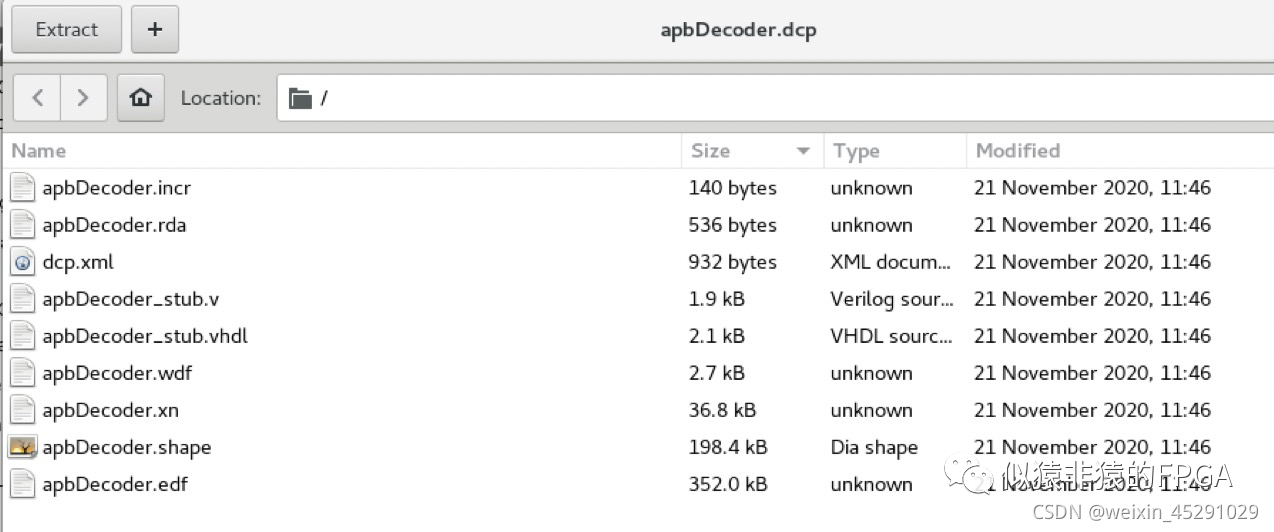Select the apbDecoder.edf file
This screenshot has height=532, width=1274.
(114, 484)
